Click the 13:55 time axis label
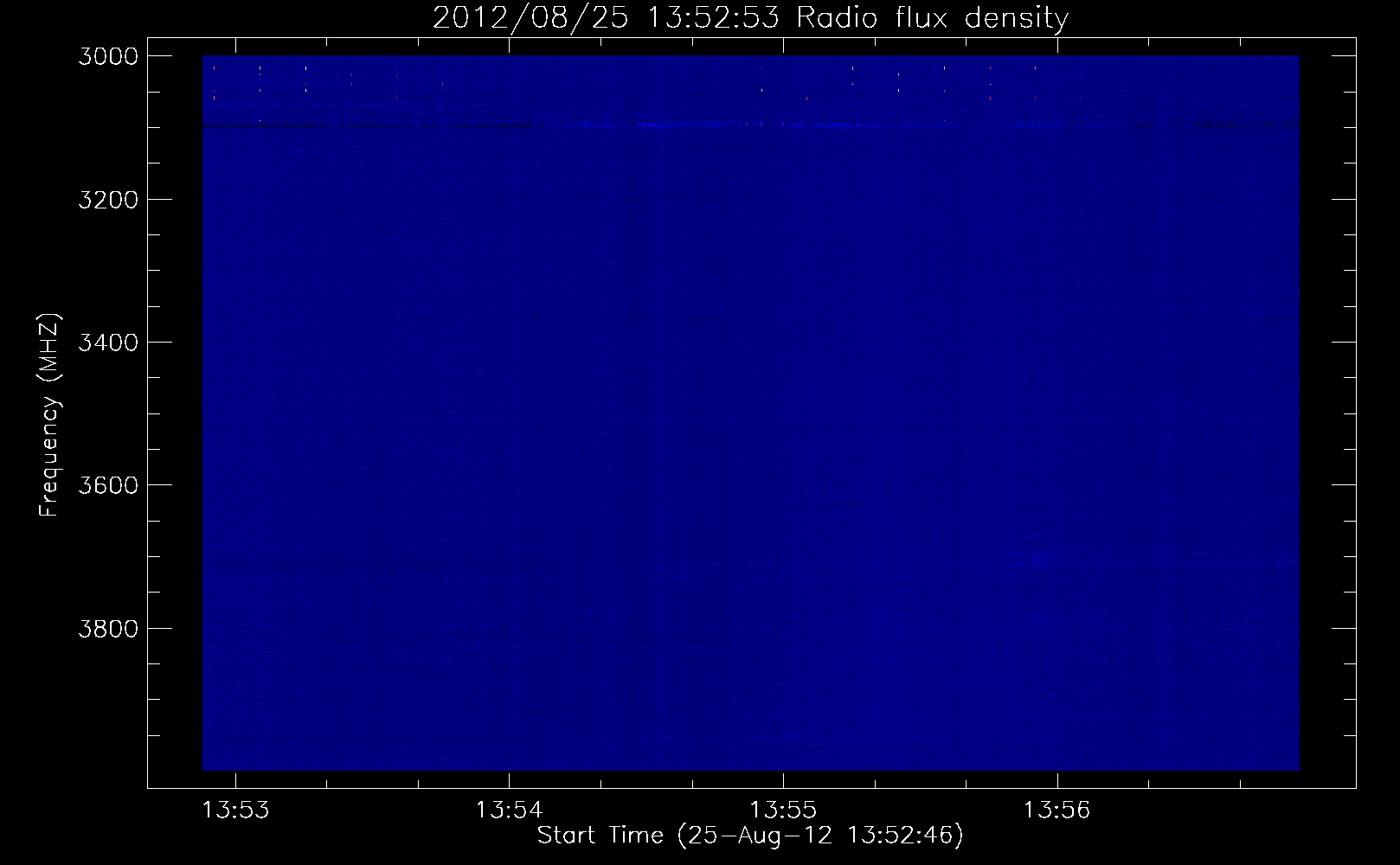The width and height of the screenshot is (1400, 865). click(784, 811)
